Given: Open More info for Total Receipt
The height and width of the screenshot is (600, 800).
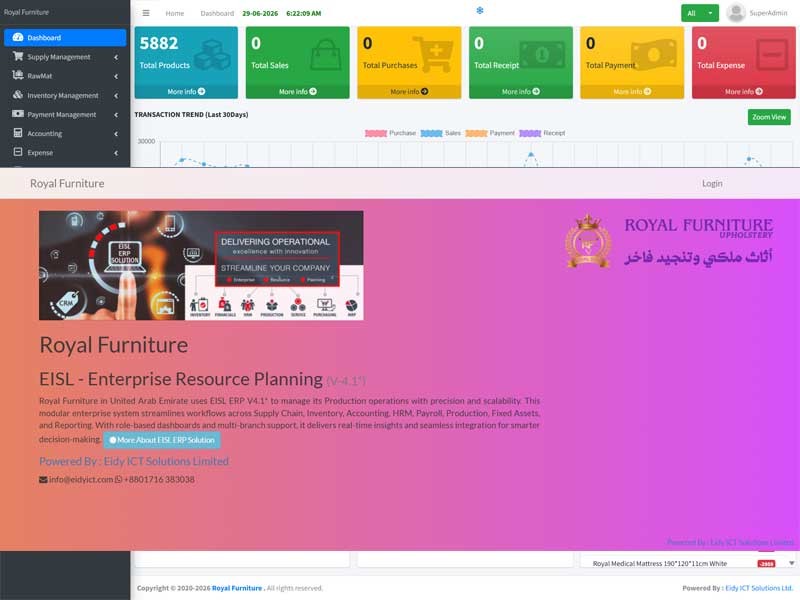Looking at the screenshot, I should click(520, 92).
